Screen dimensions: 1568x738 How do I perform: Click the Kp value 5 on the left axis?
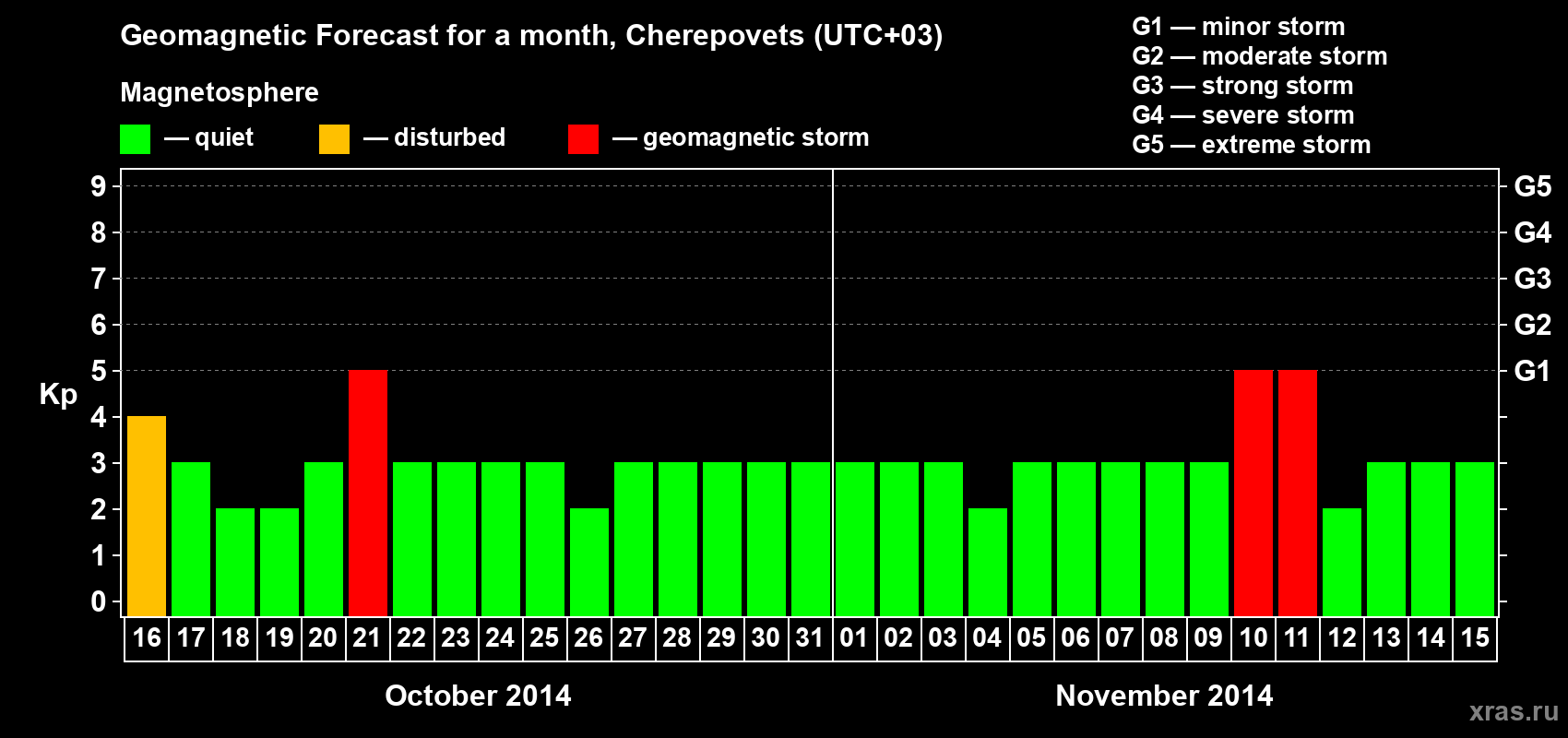[x=99, y=371]
